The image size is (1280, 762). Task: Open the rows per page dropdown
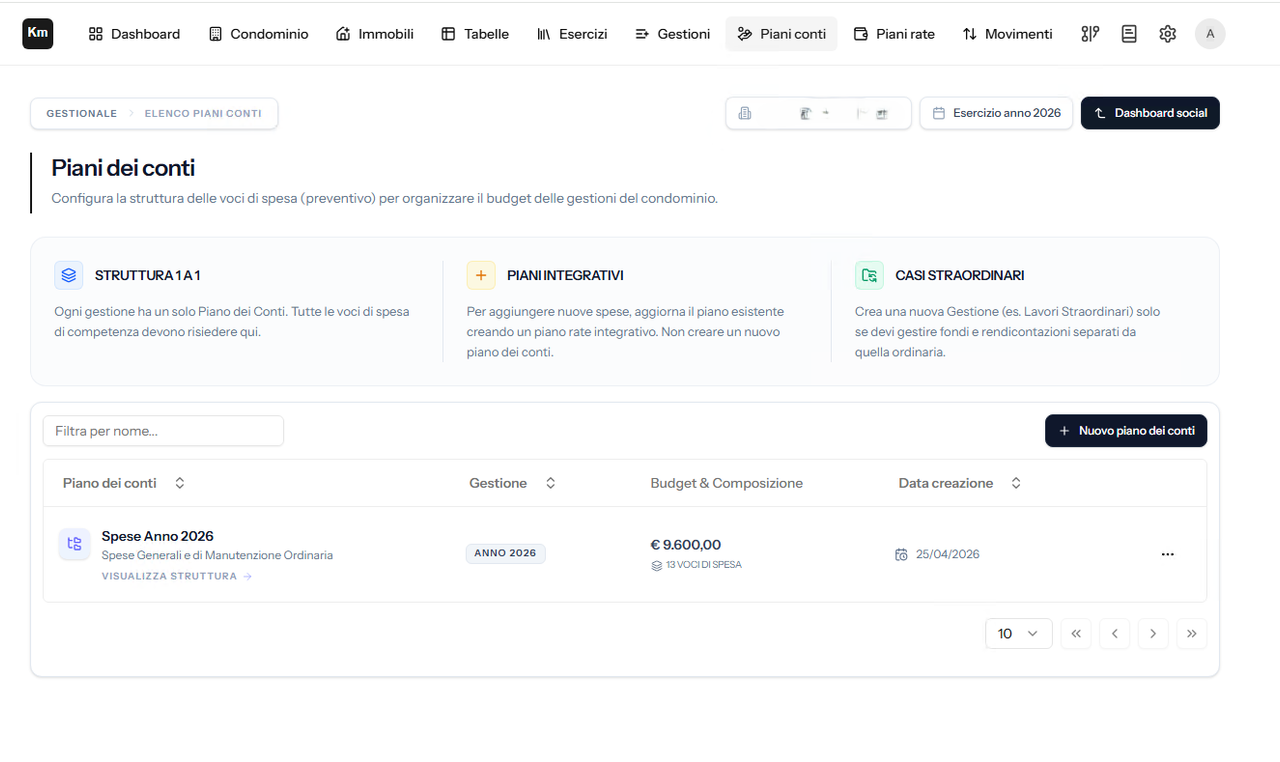1018,634
